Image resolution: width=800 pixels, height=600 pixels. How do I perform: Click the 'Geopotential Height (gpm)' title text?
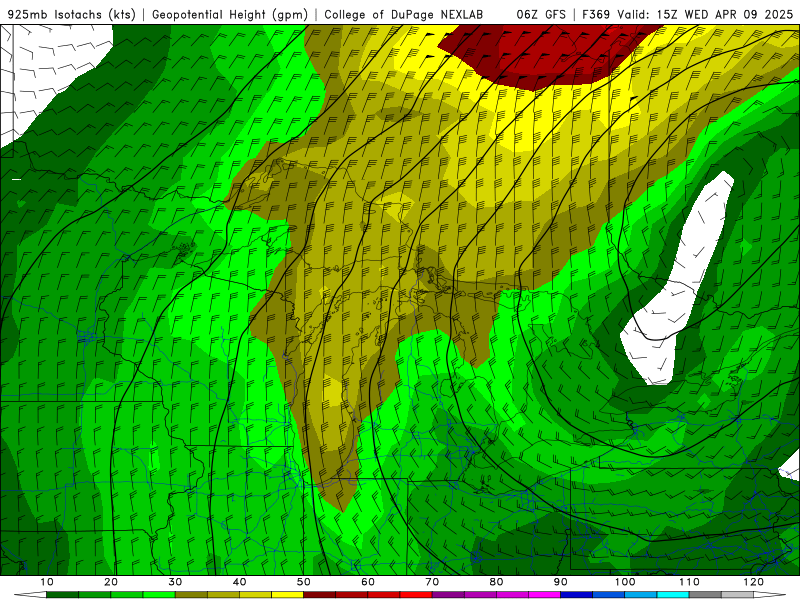click(230, 15)
